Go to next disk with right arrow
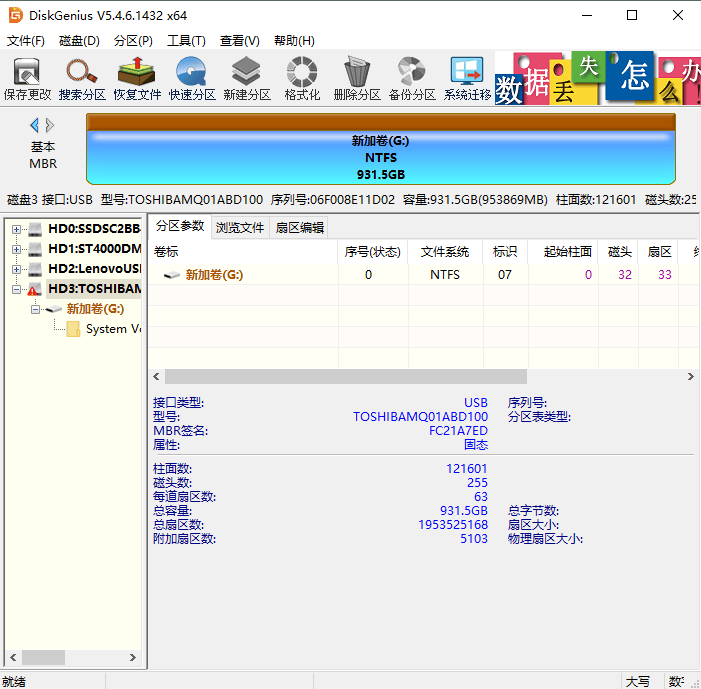The width and height of the screenshot is (701, 689). coord(50,125)
